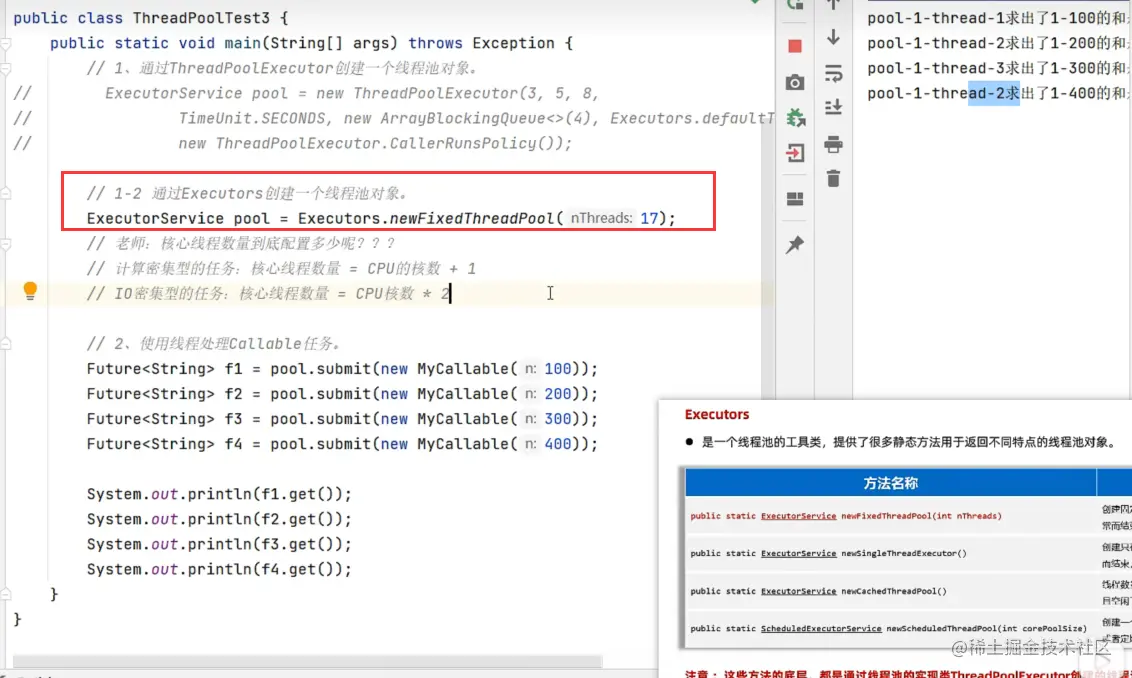Click the 方法名称 table header
The height and width of the screenshot is (678, 1132).
tap(890, 483)
